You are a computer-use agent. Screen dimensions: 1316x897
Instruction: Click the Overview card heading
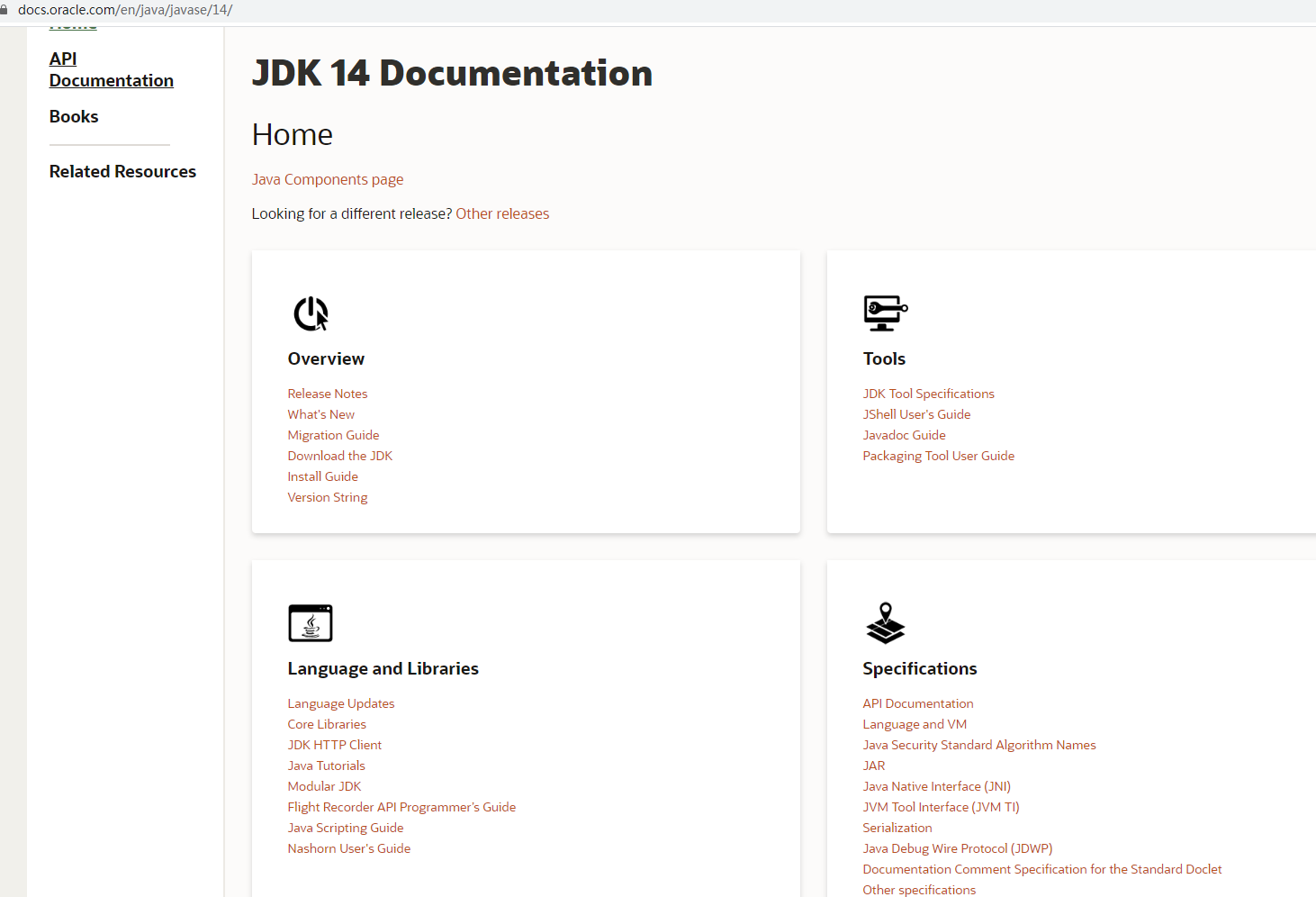point(326,358)
